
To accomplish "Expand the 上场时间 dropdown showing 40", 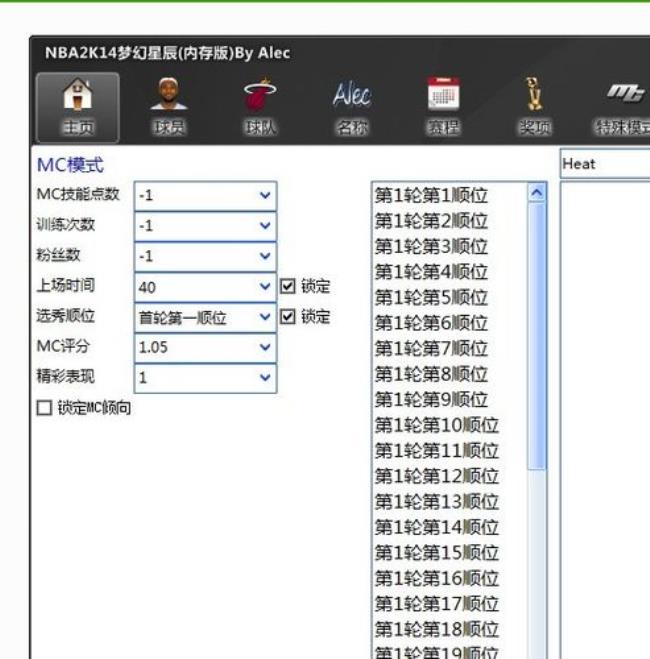I will click(x=265, y=287).
